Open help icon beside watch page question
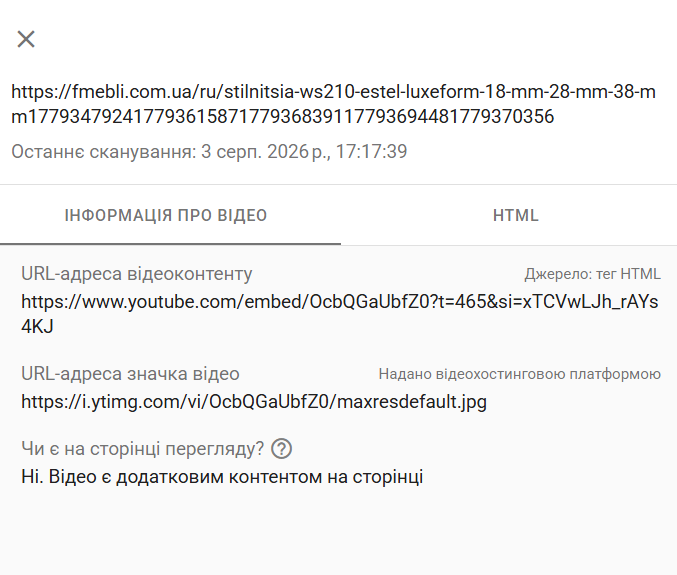The image size is (677, 575). [282, 449]
